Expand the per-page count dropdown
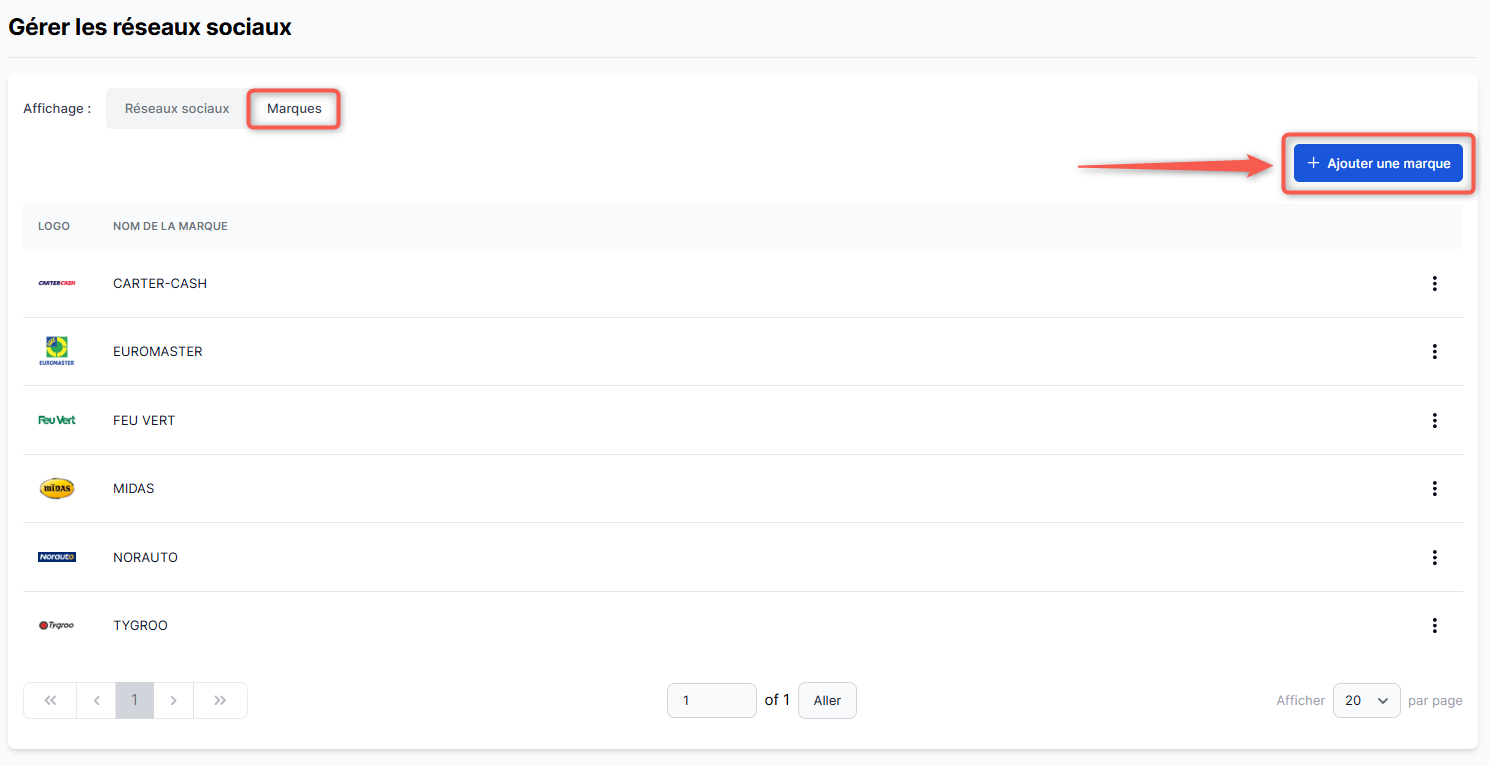The image size is (1489, 766). (x=1366, y=701)
